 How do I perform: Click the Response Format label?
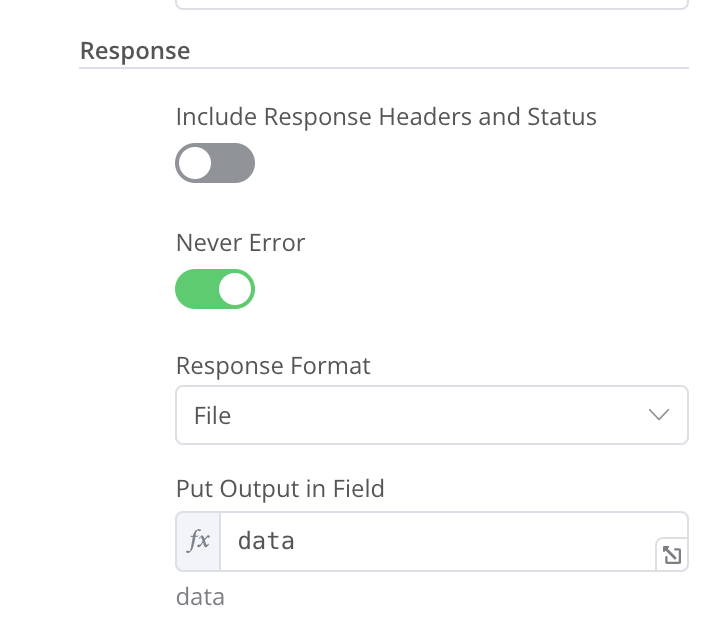[273, 366]
